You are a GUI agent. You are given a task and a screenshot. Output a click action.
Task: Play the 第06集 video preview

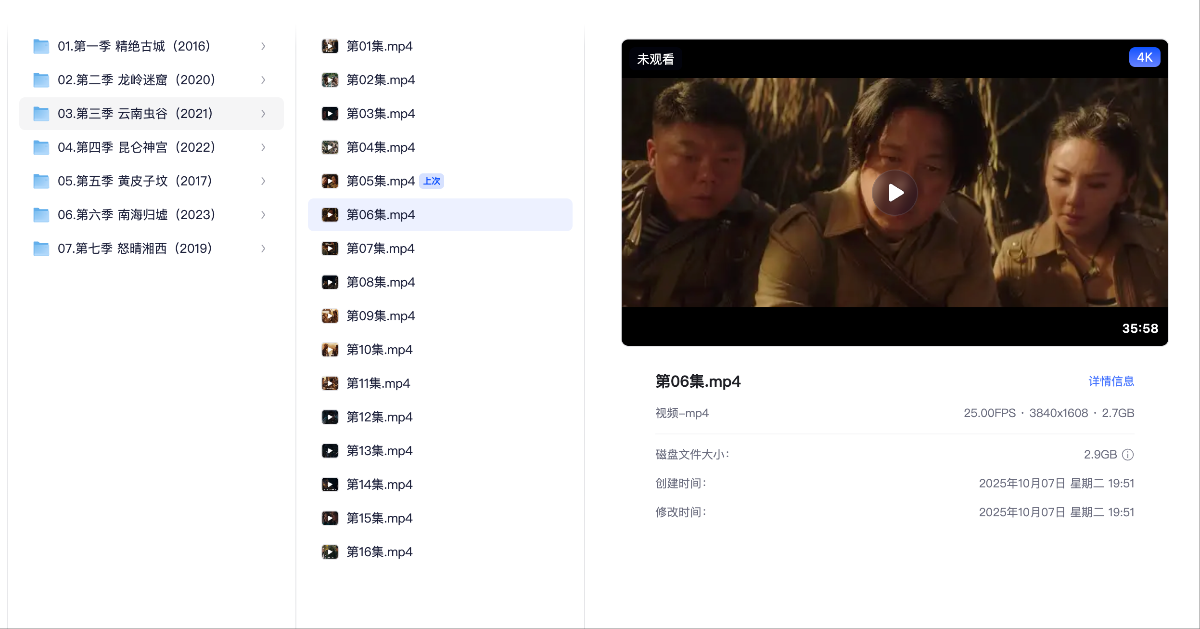pyautogui.click(x=894, y=193)
